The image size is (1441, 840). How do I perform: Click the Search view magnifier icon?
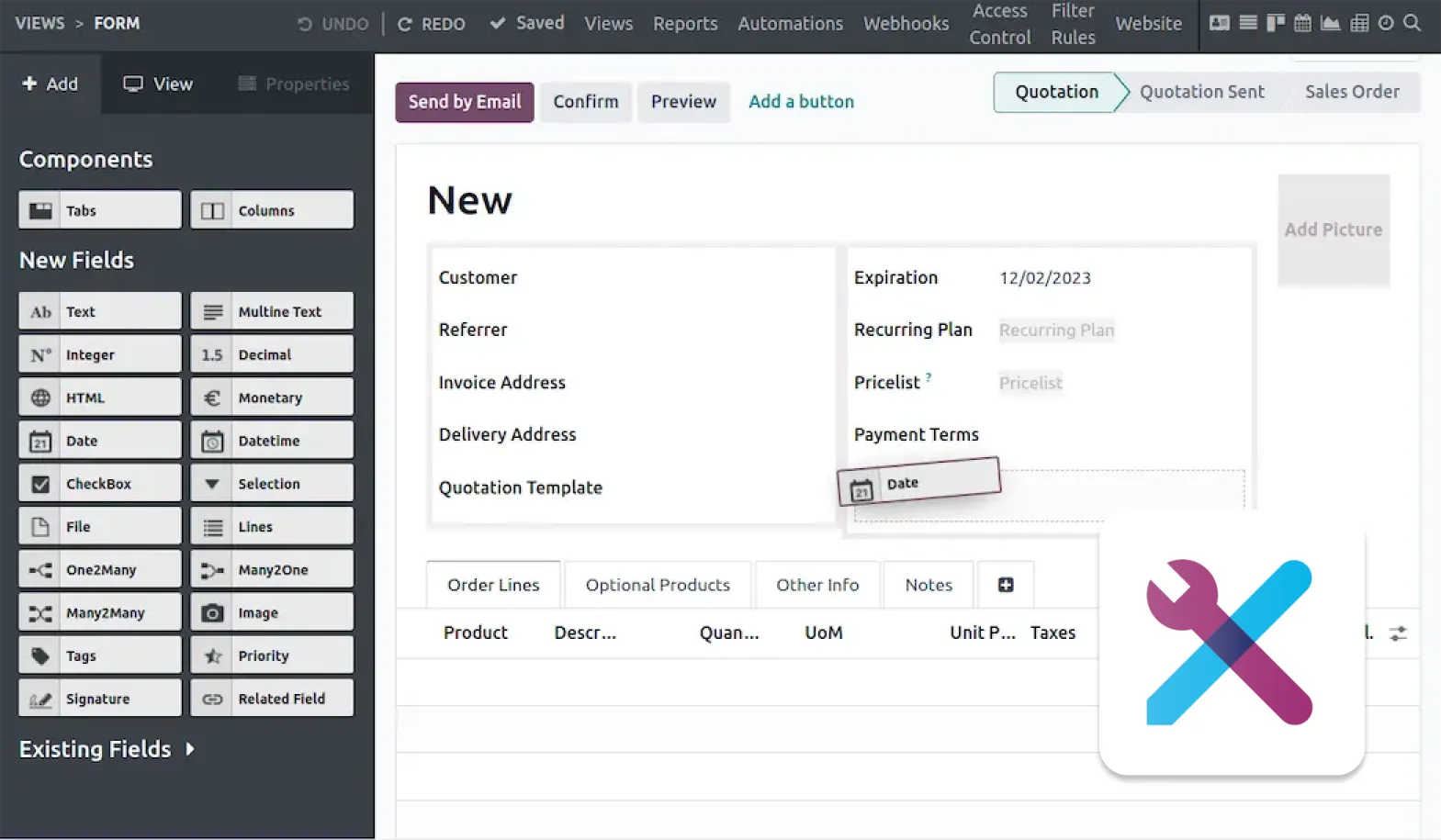(1413, 23)
